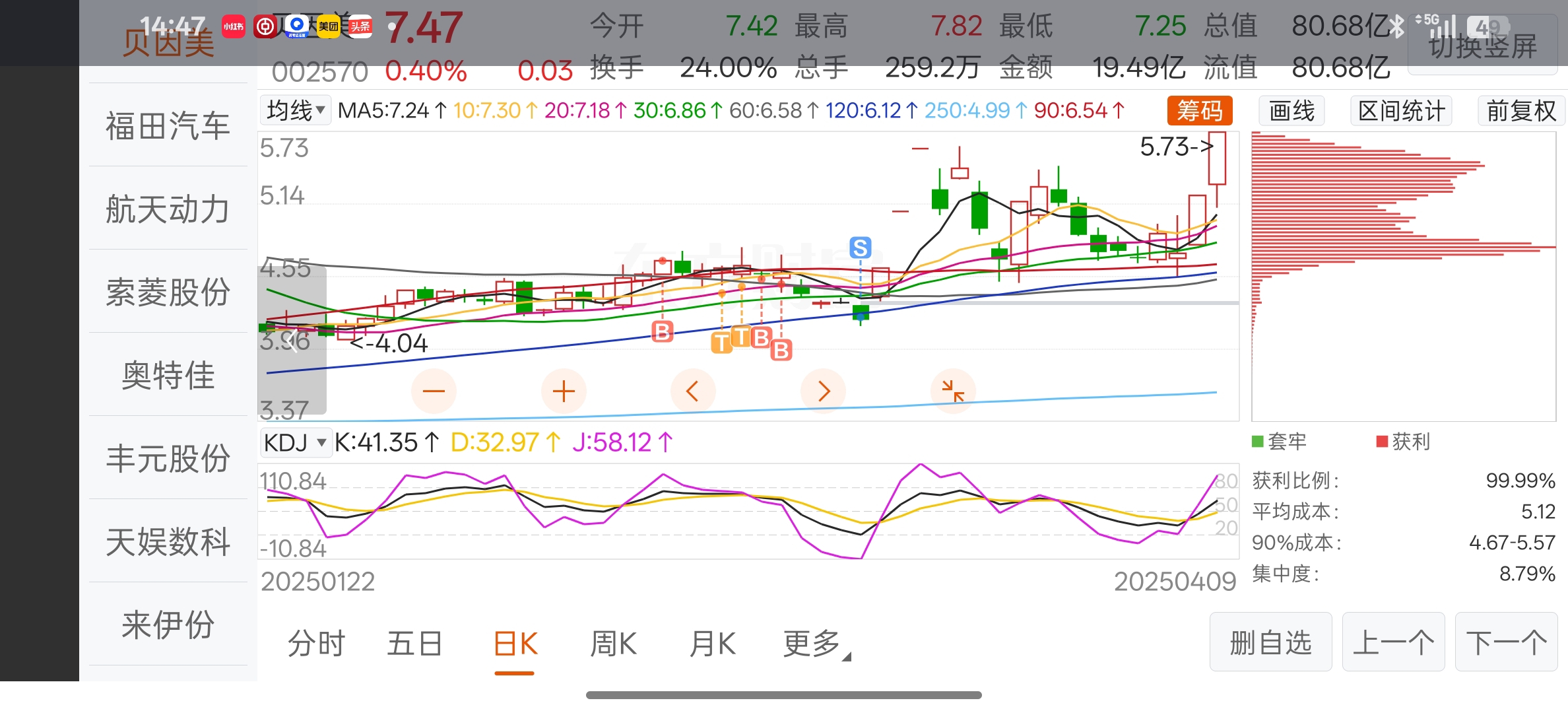Tap the Bluetooth status icon
Image resolution: width=1568 pixels, height=713 pixels.
pos(1396,26)
